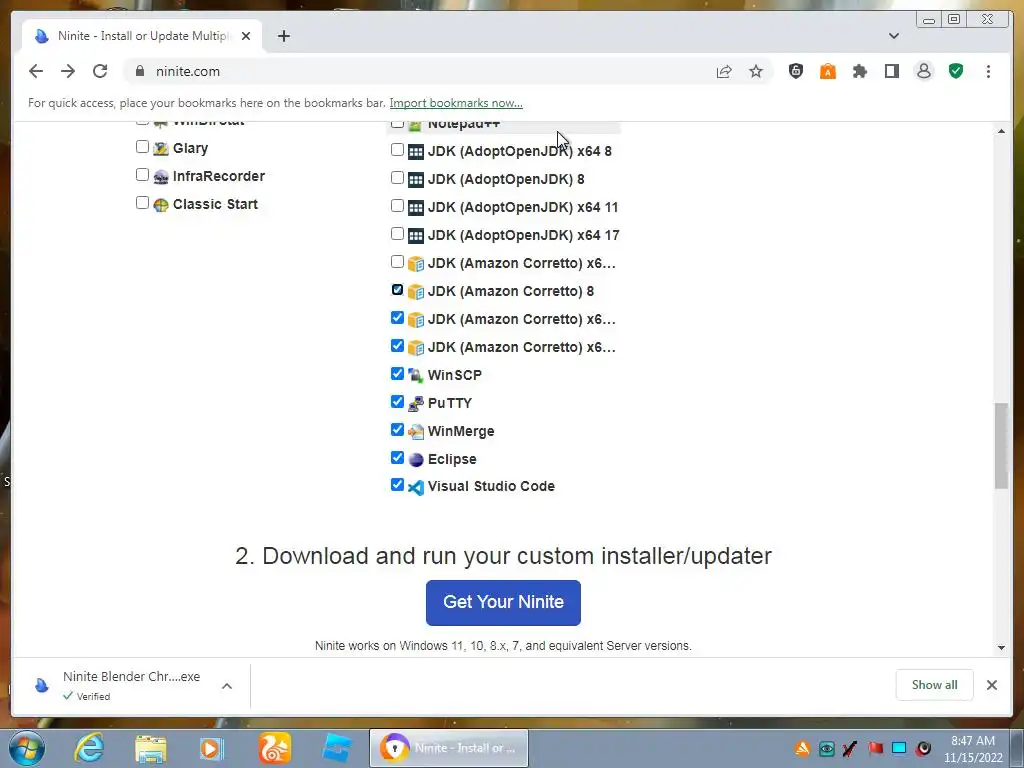Click the vertical scrollbar thumb
The height and width of the screenshot is (768, 1024).
click(x=1001, y=445)
